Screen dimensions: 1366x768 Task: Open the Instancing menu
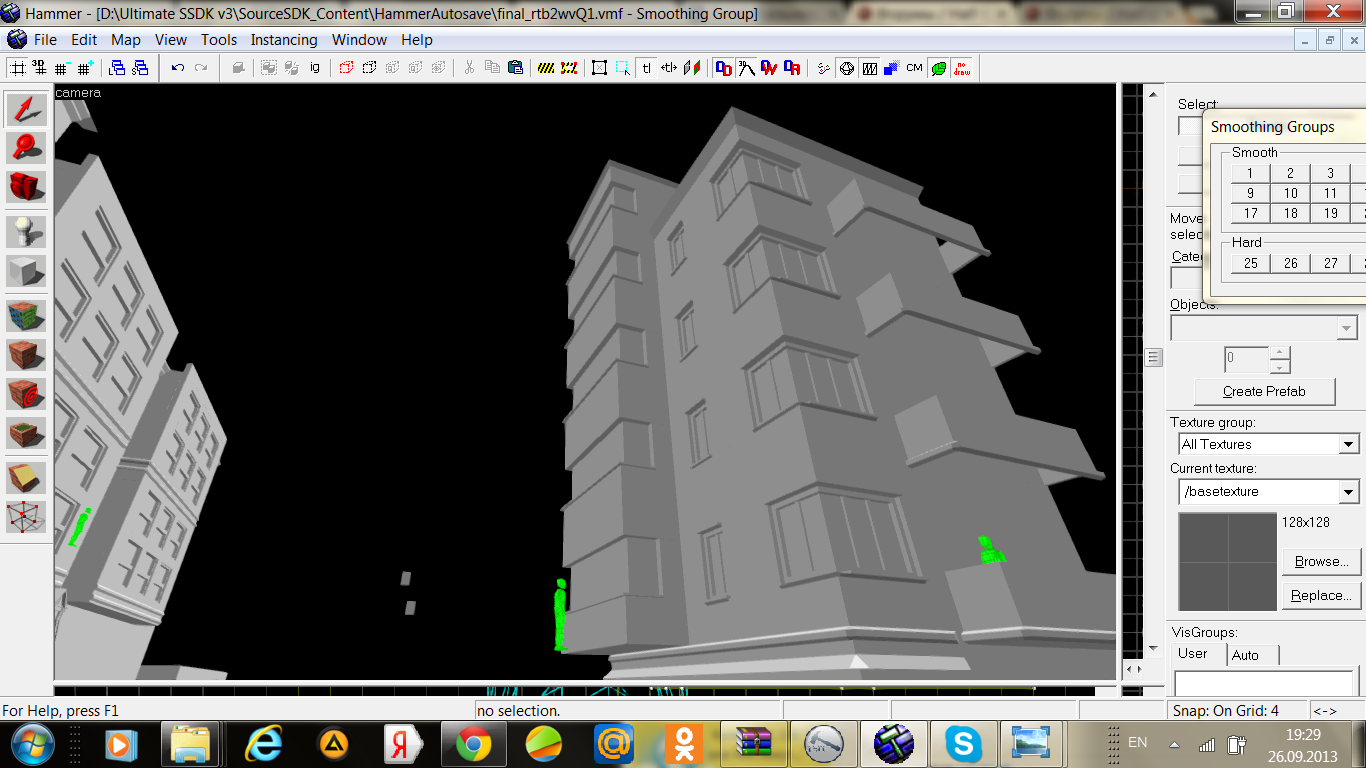[x=283, y=40]
